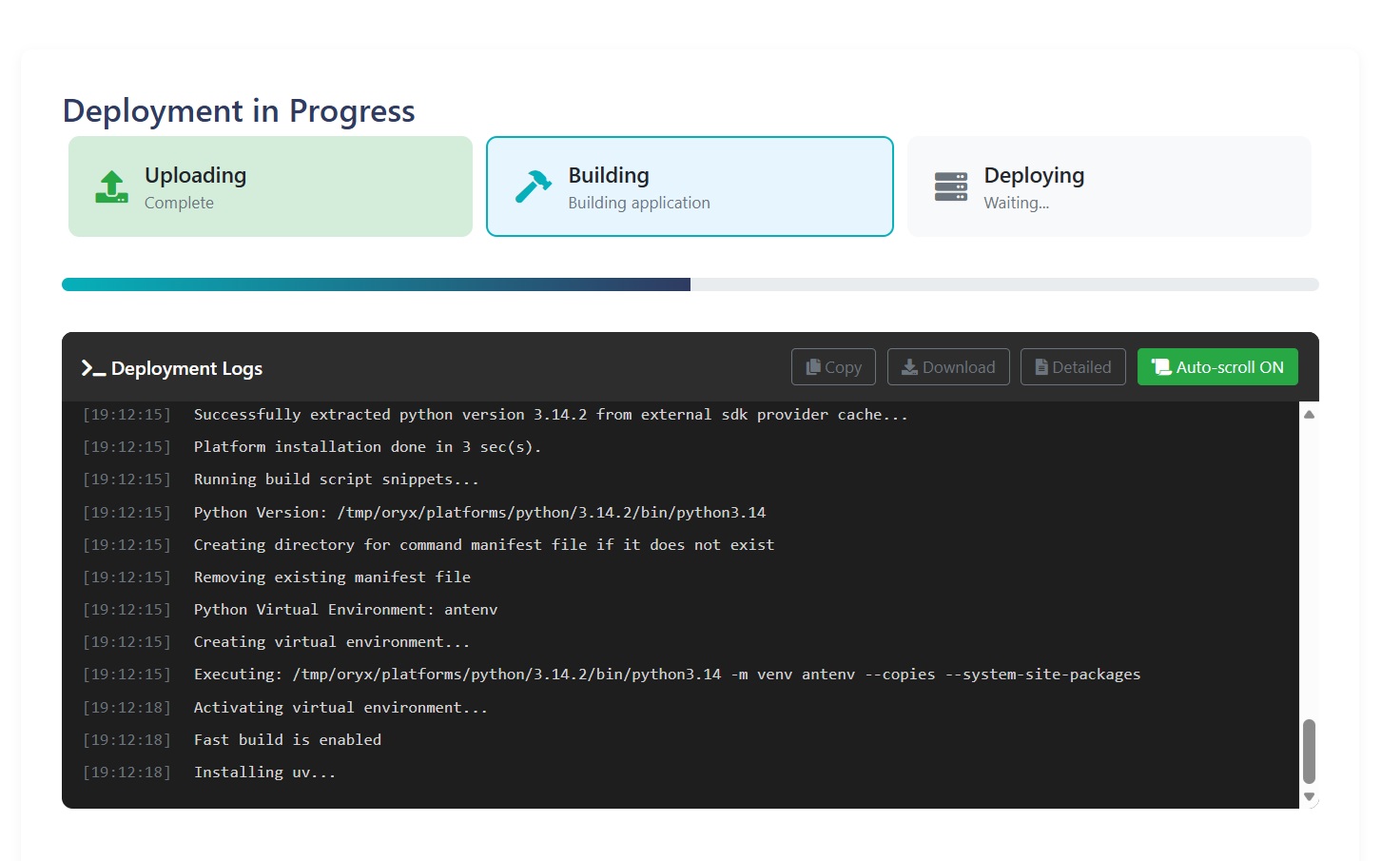Switch to the Building stage tab
The width and height of the screenshot is (1400, 861).
click(x=690, y=186)
